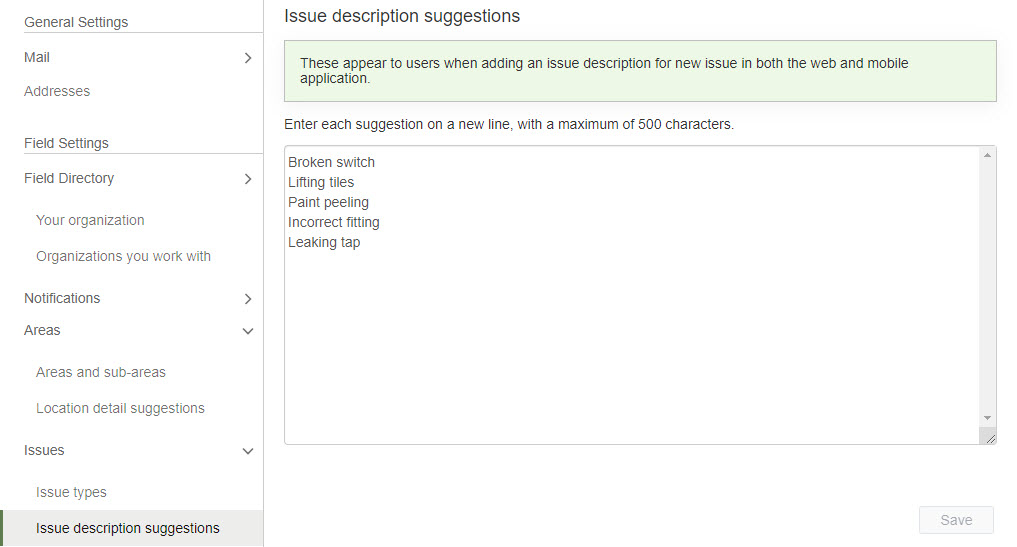This screenshot has width=1017, height=547.
Task: Open the Addresses settings page
Action: click(x=57, y=91)
